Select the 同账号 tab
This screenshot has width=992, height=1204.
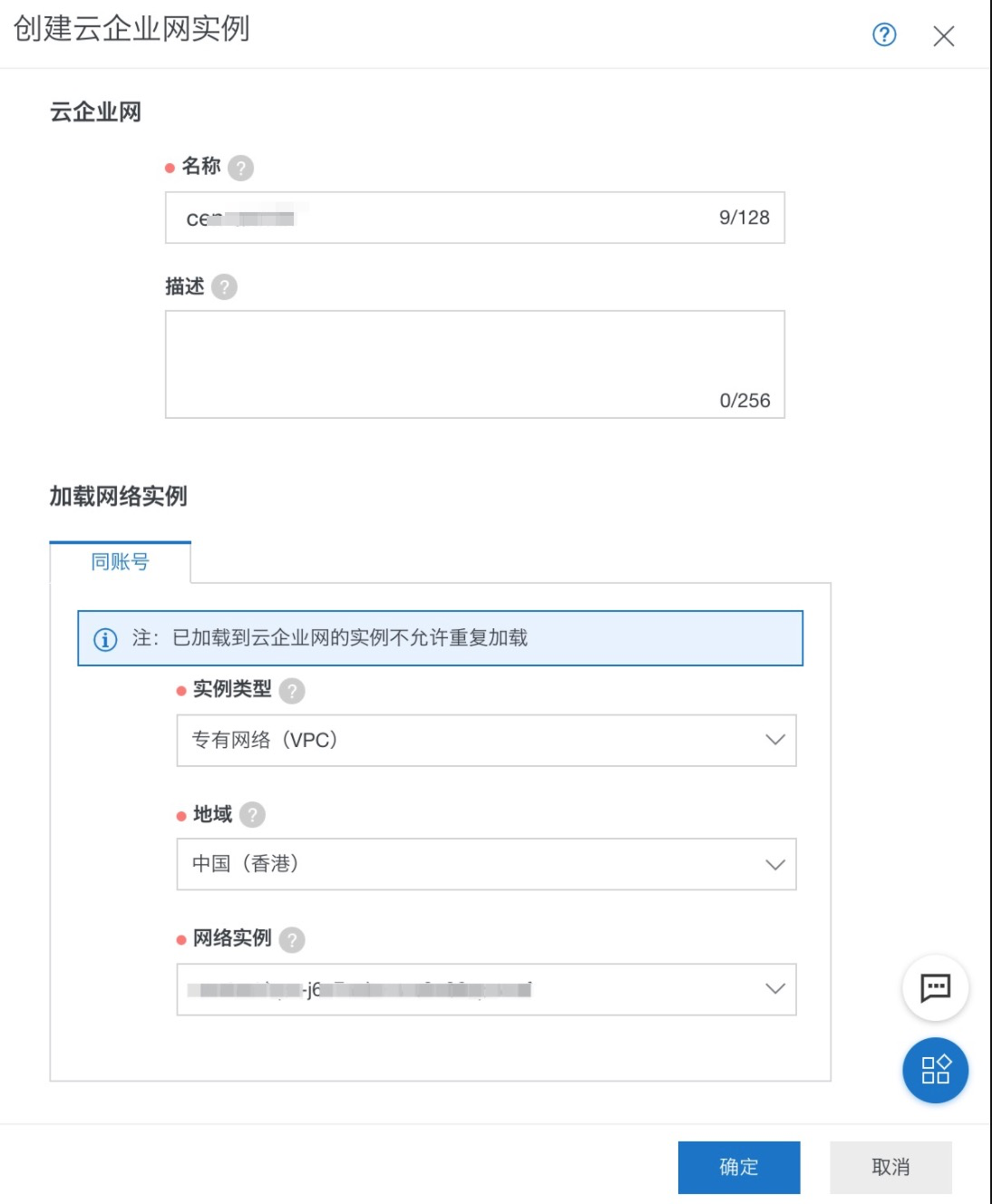coord(120,562)
